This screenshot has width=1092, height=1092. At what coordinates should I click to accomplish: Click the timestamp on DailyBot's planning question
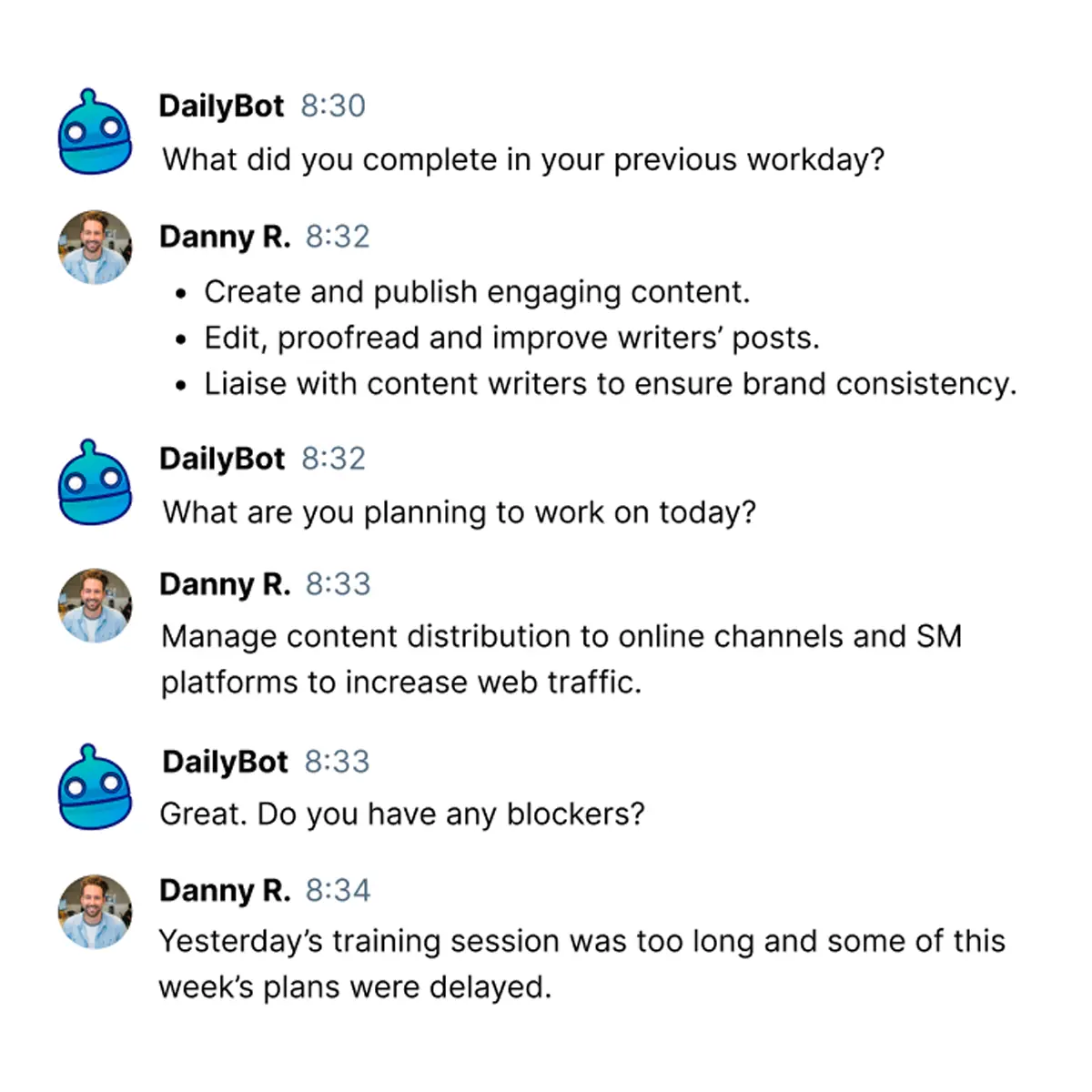coord(333,459)
